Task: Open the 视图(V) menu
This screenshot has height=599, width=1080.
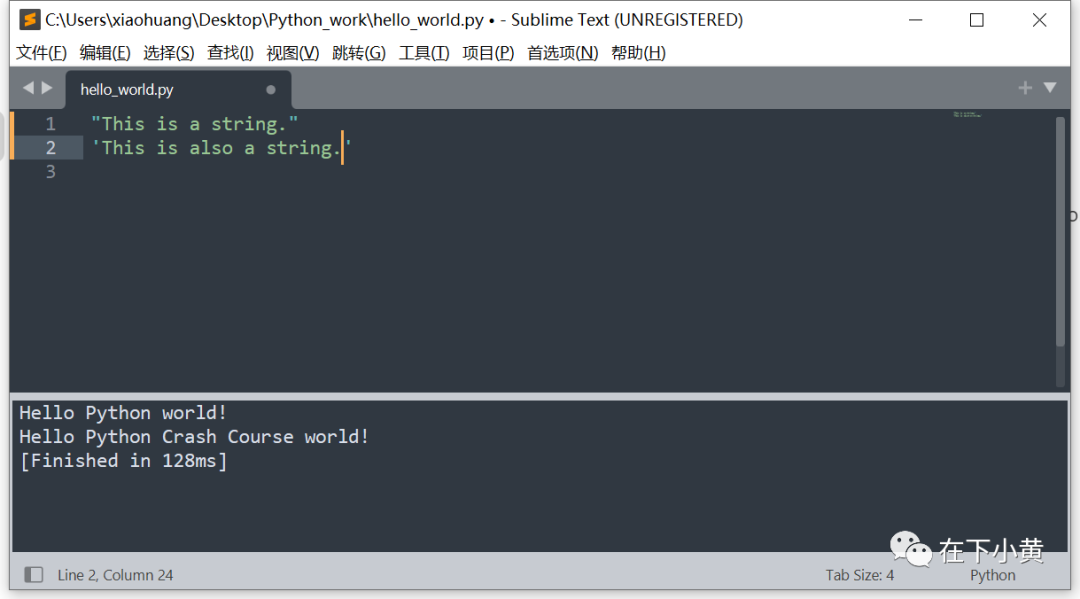Action: click(x=293, y=53)
